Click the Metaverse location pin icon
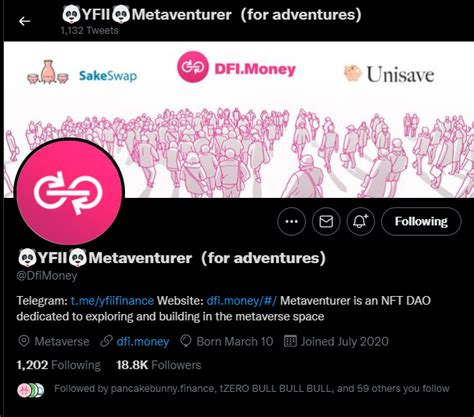This screenshot has width=474, height=417. coord(24,341)
